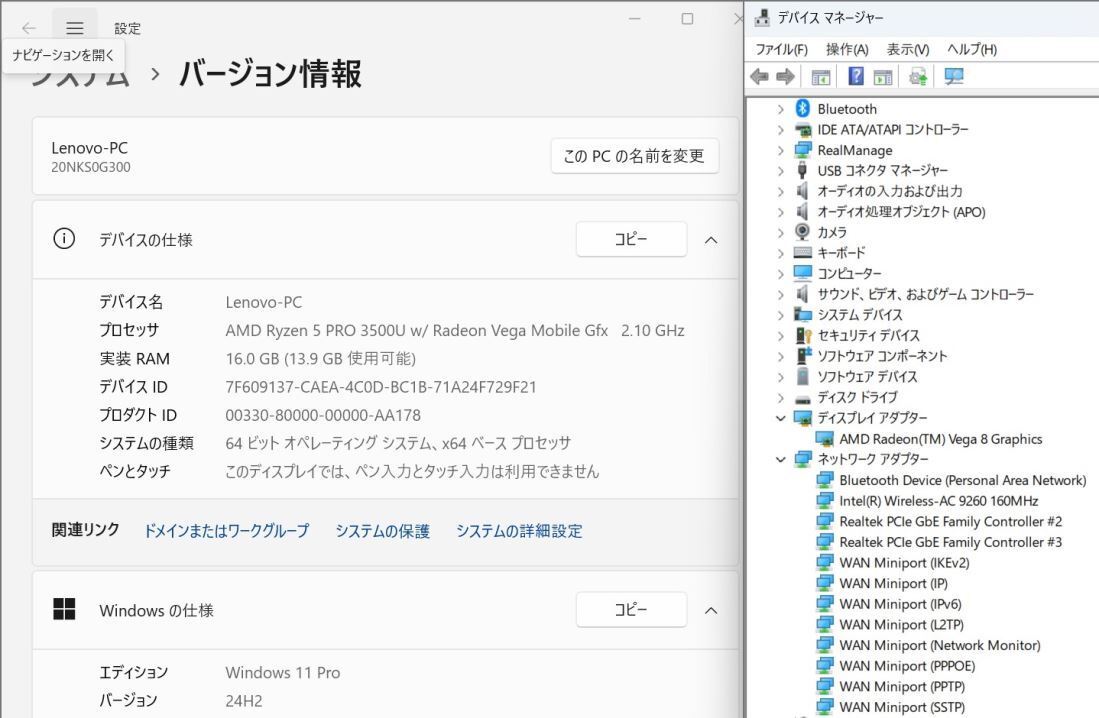
Task: Click the Bluetooth category icon
Action: [803, 109]
